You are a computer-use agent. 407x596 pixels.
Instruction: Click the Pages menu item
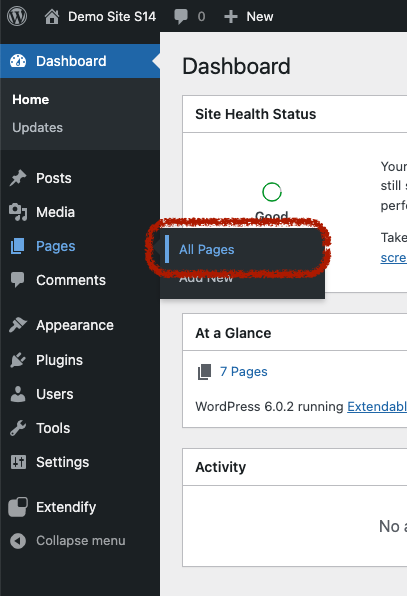pyautogui.click(x=56, y=246)
